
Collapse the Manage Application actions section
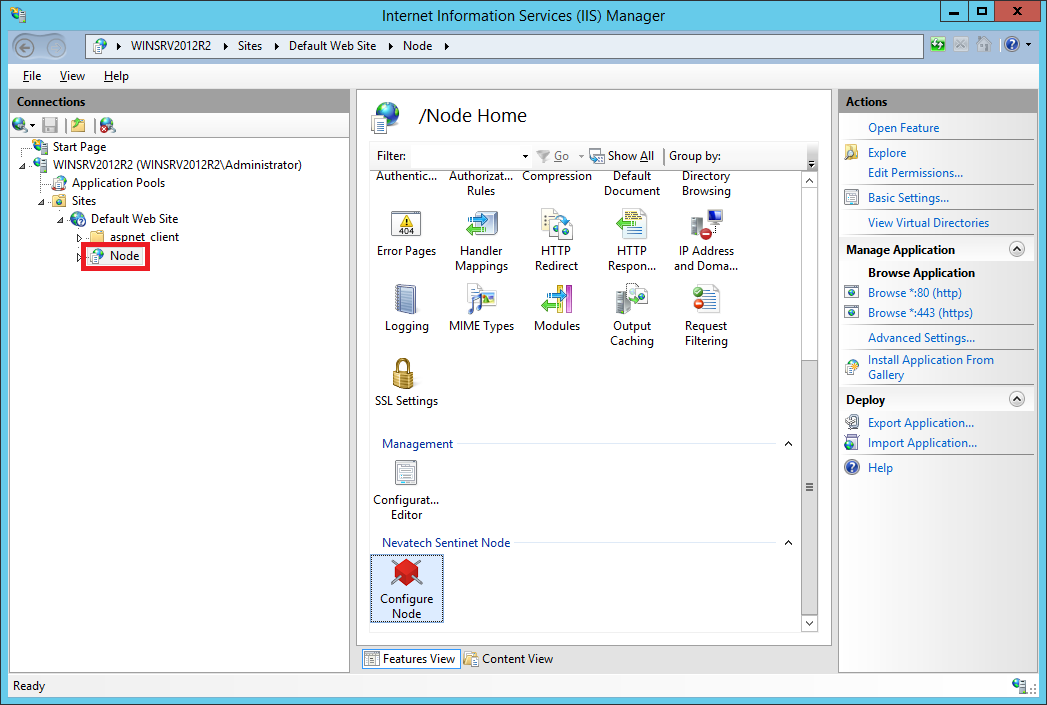point(1016,250)
